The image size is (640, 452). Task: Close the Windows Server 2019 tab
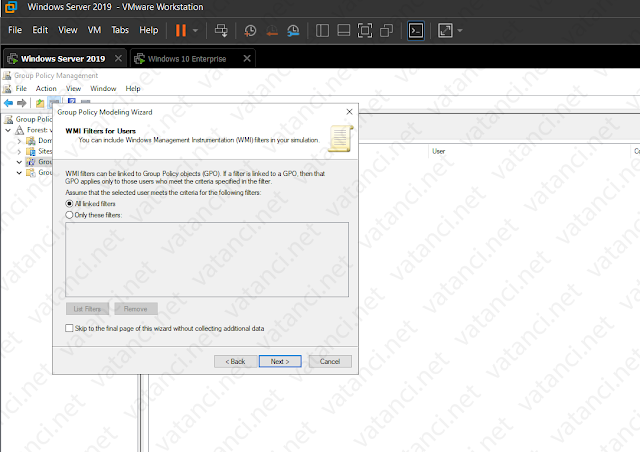pos(118,58)
